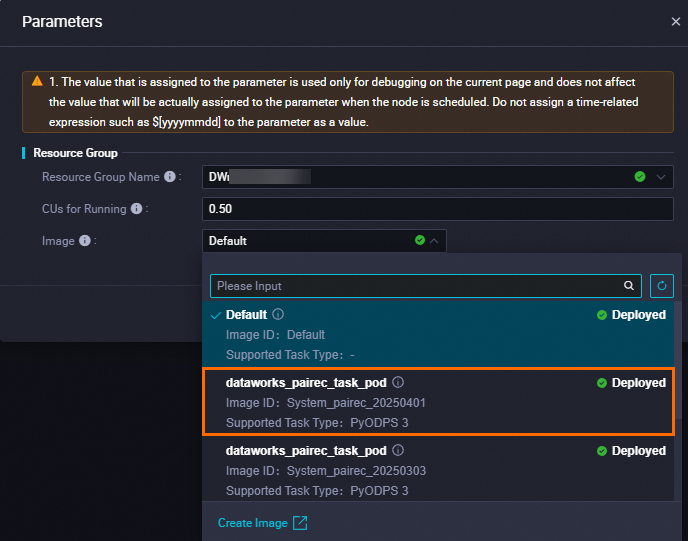Focus the Please Input search field
The image size is (688, 541).
(x=426, y=286)
